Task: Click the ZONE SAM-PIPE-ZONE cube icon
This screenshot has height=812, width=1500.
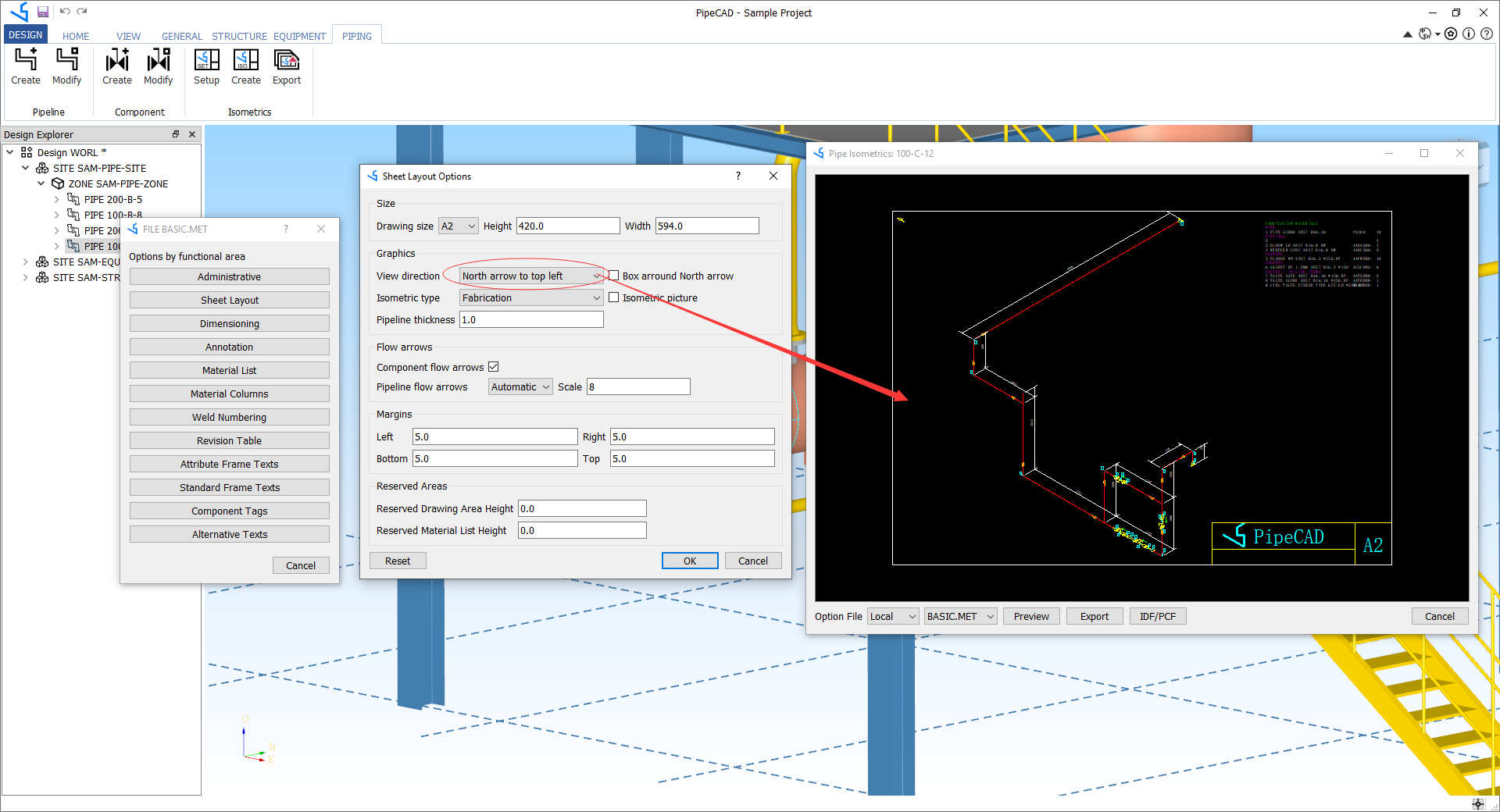Action: click(x=58, y=183)
